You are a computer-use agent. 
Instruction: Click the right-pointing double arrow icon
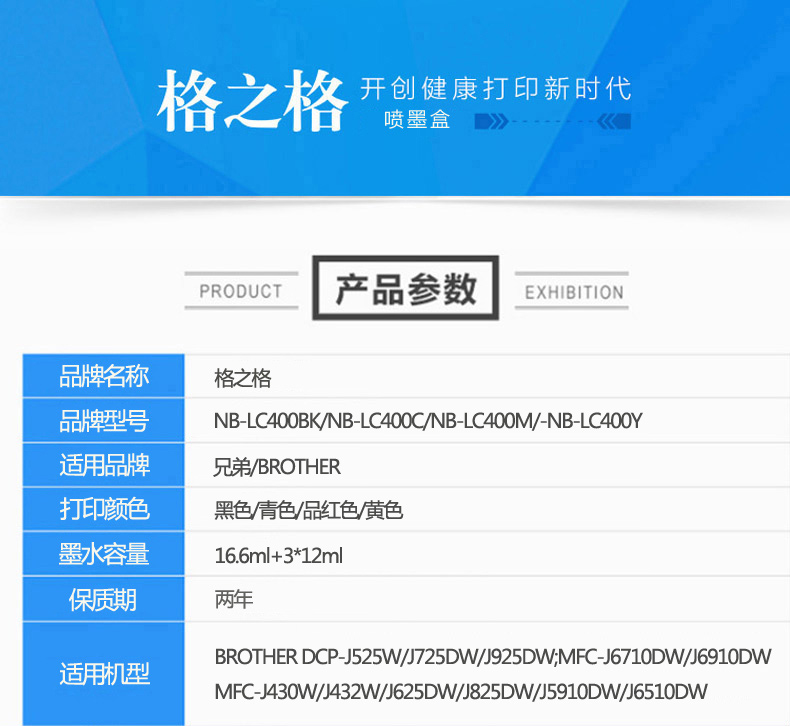coord(491,121)
